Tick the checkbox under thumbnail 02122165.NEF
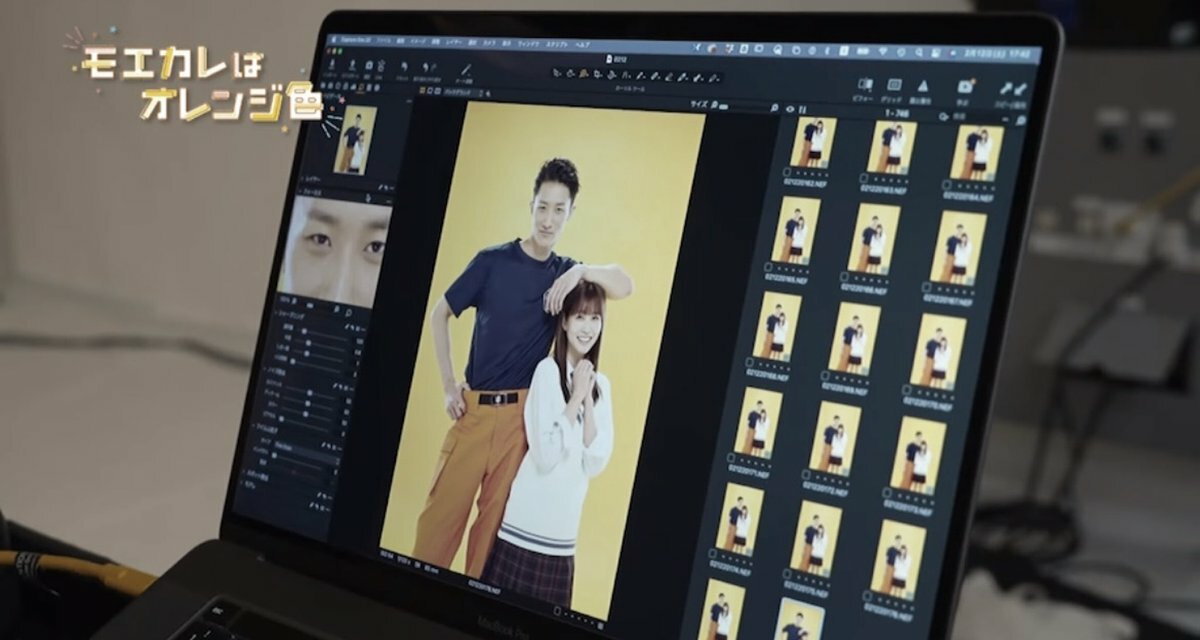Image resolution: width=1200 pixels, height=640 pixels. pos(768,268)
